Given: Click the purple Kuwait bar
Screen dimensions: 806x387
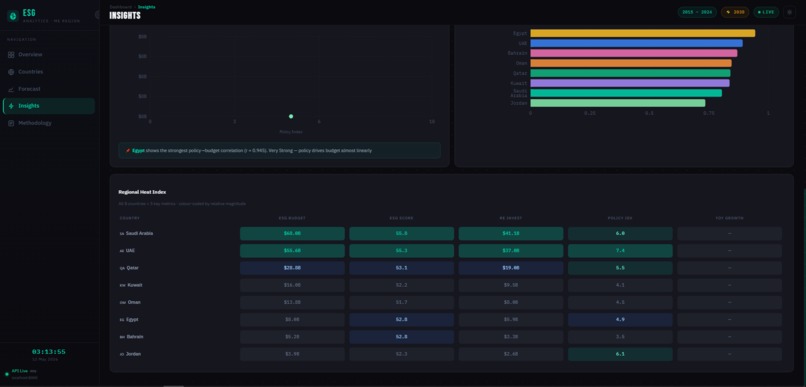Looking at the screenshot, I should coord(630,83).
